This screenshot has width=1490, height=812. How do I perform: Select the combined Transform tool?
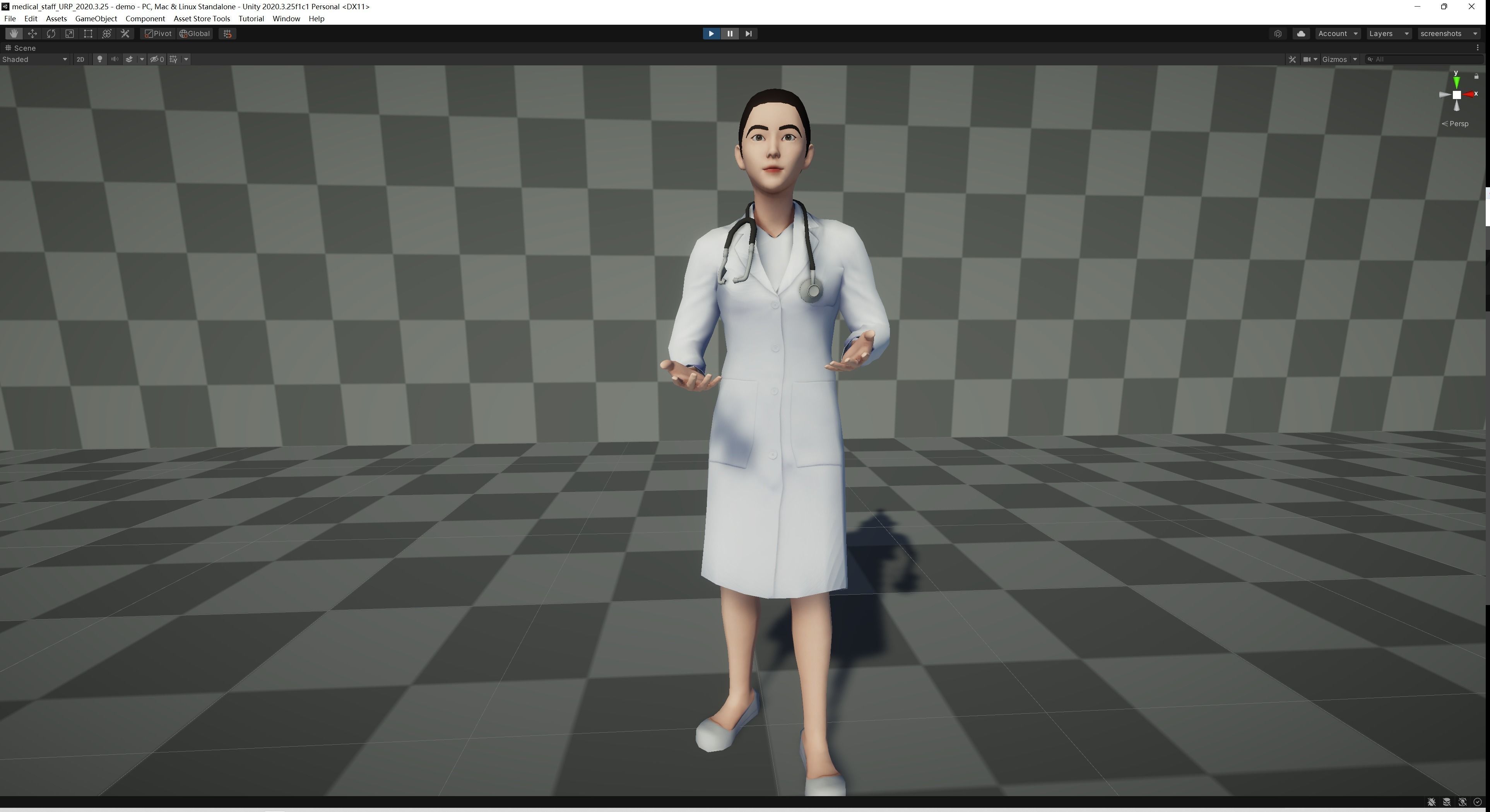(x=106, y=34)
